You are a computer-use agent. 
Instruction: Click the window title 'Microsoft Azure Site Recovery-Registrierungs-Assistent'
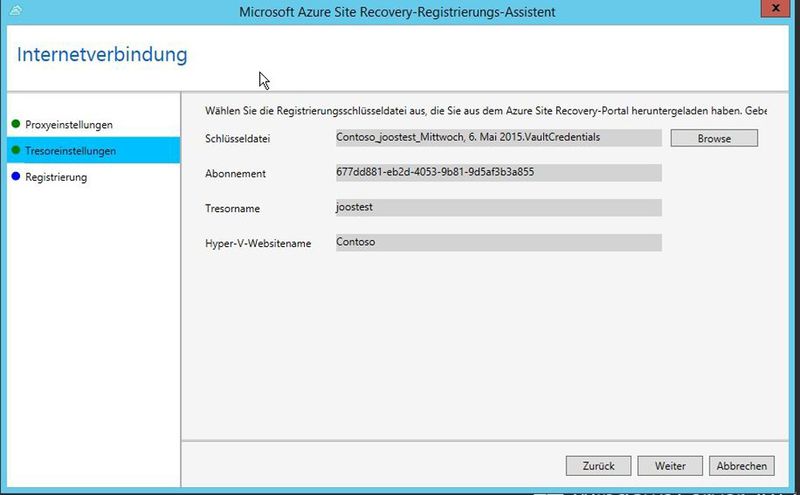(x=397, y=12)
